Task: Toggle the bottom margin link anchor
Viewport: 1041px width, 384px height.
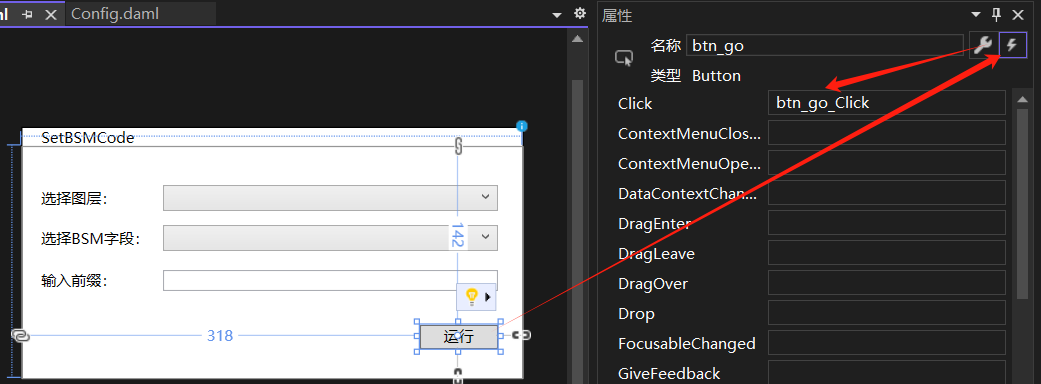Action: [457, 375]
